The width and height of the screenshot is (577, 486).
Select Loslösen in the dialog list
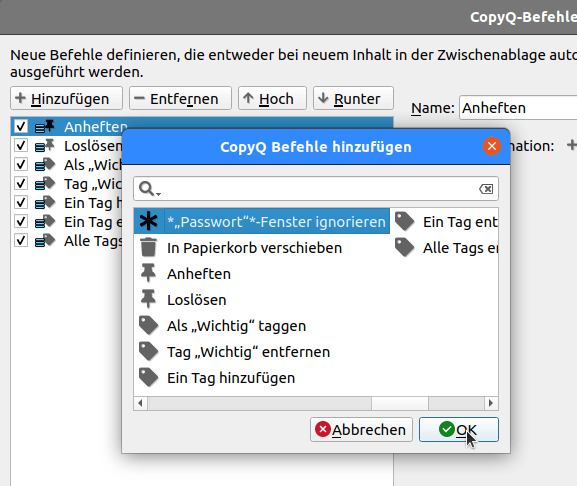[x=262, y=300]
